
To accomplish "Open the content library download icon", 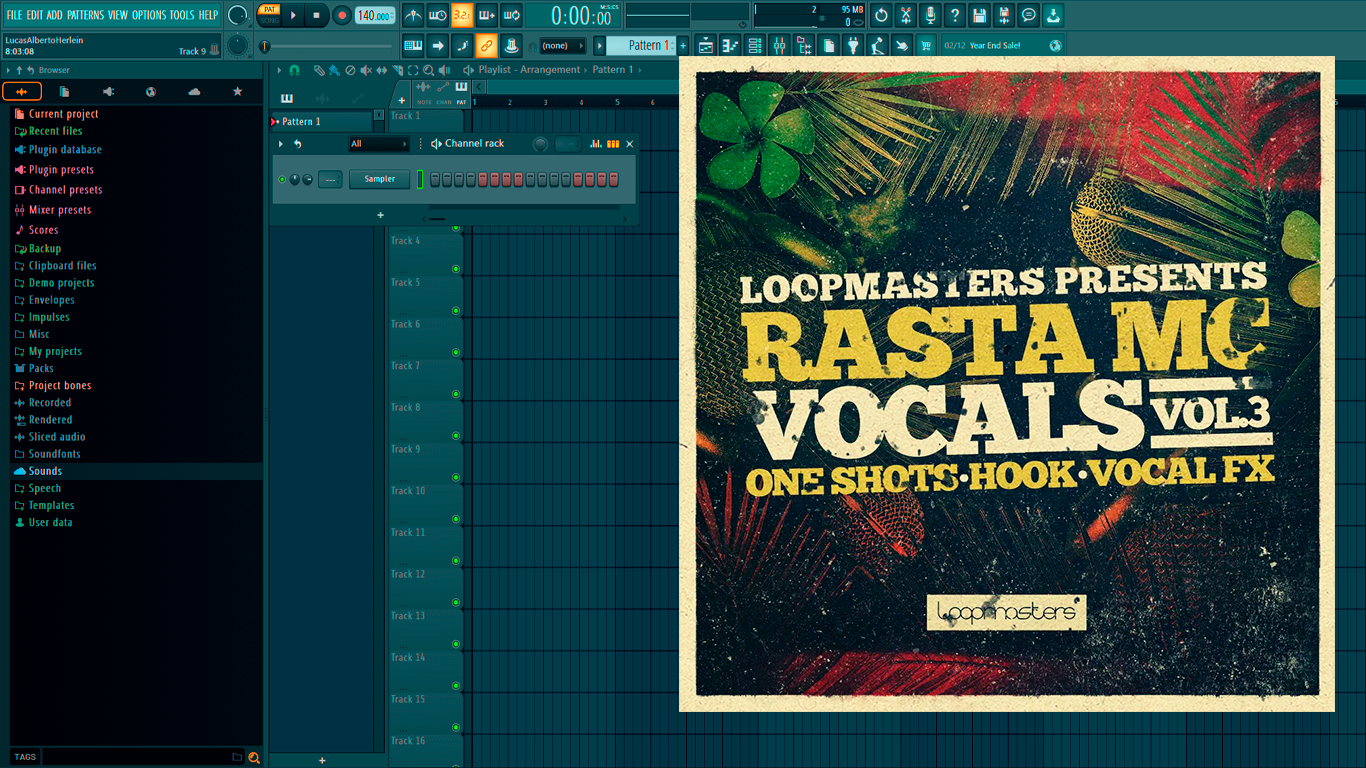I will [1053, 15].
